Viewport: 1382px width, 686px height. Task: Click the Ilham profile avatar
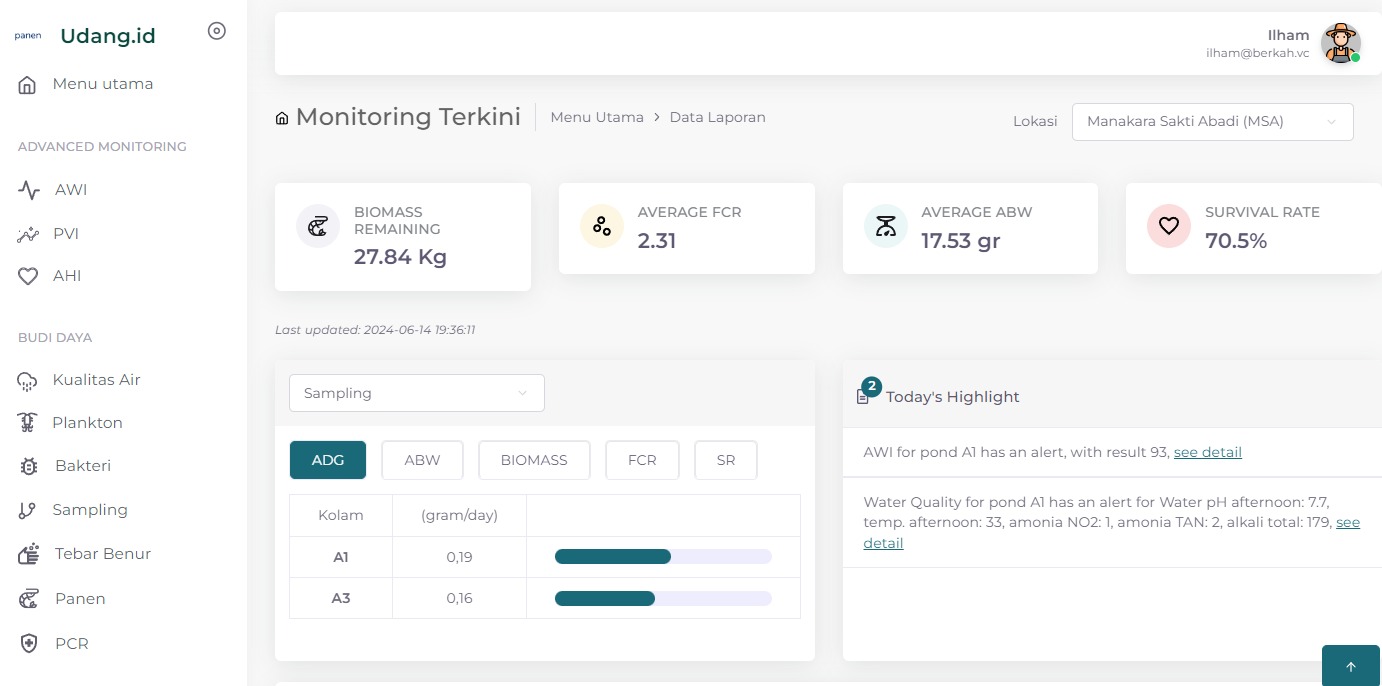[1340, 44]
